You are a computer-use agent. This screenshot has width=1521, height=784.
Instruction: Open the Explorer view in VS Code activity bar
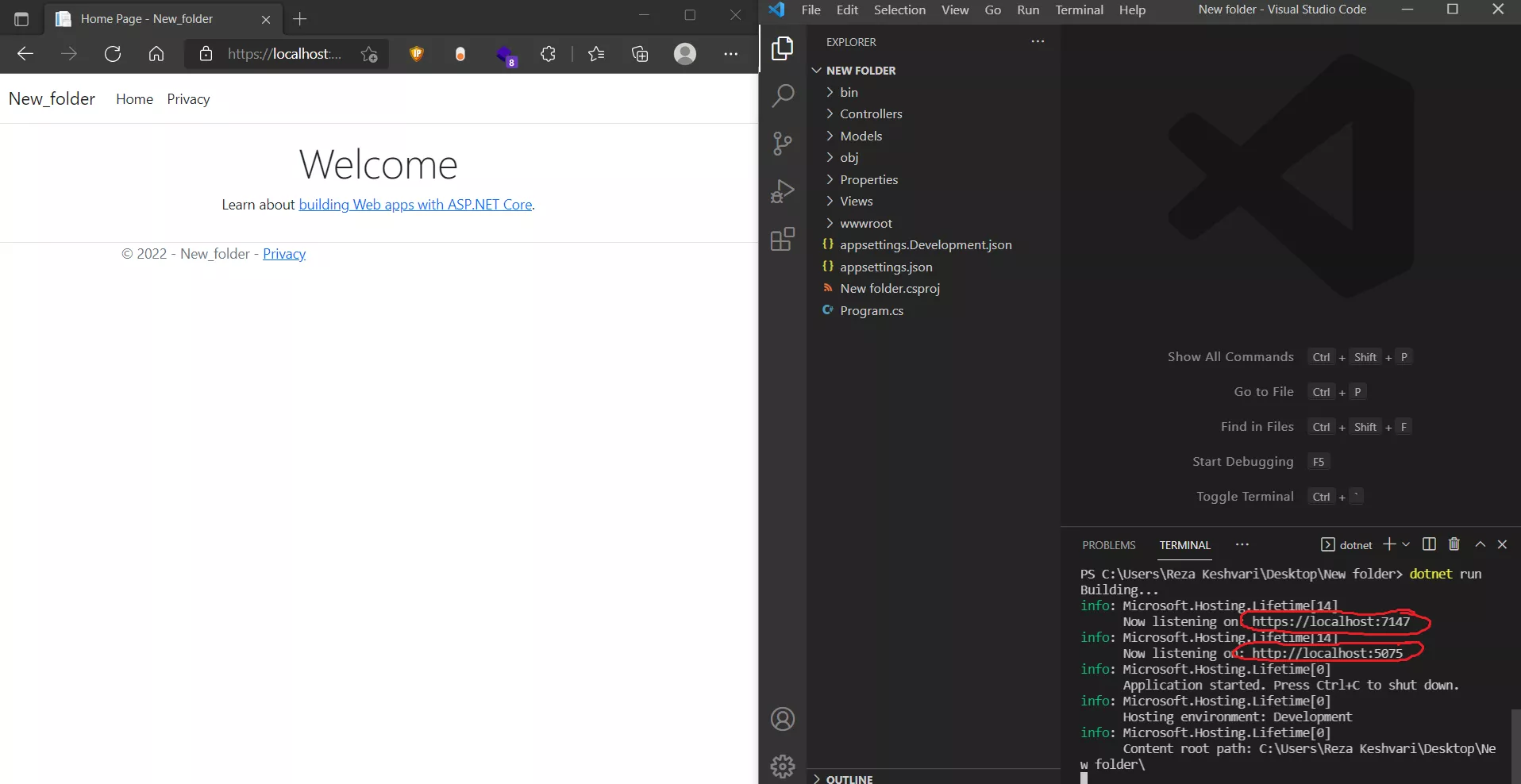[783, 48]
